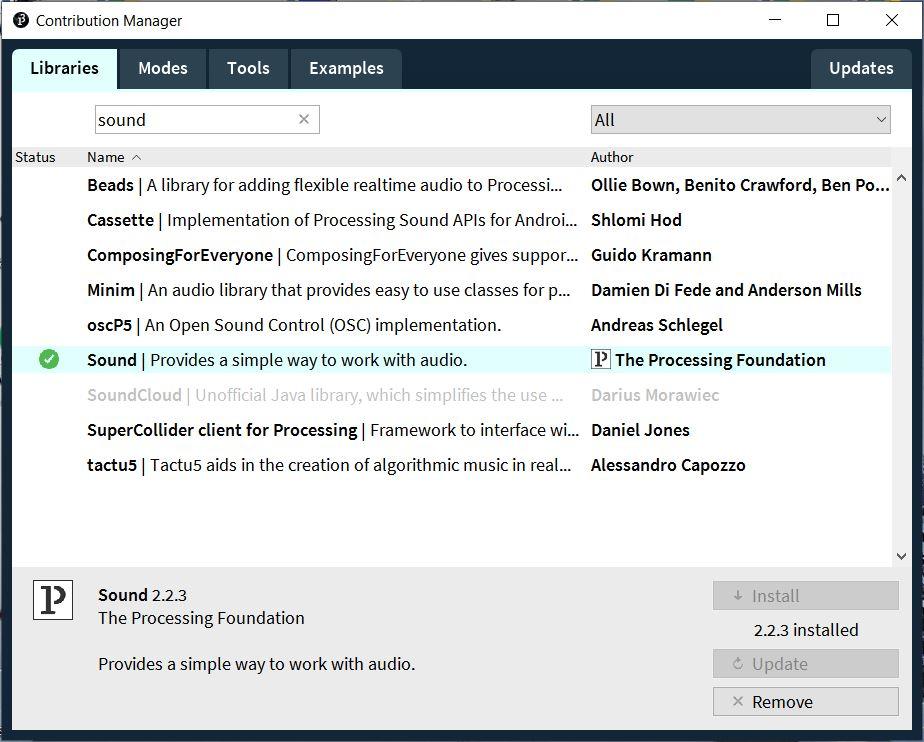924x742 pixels.
Task: Click the 2.2.3 installed status text
Action: point(806,630)
